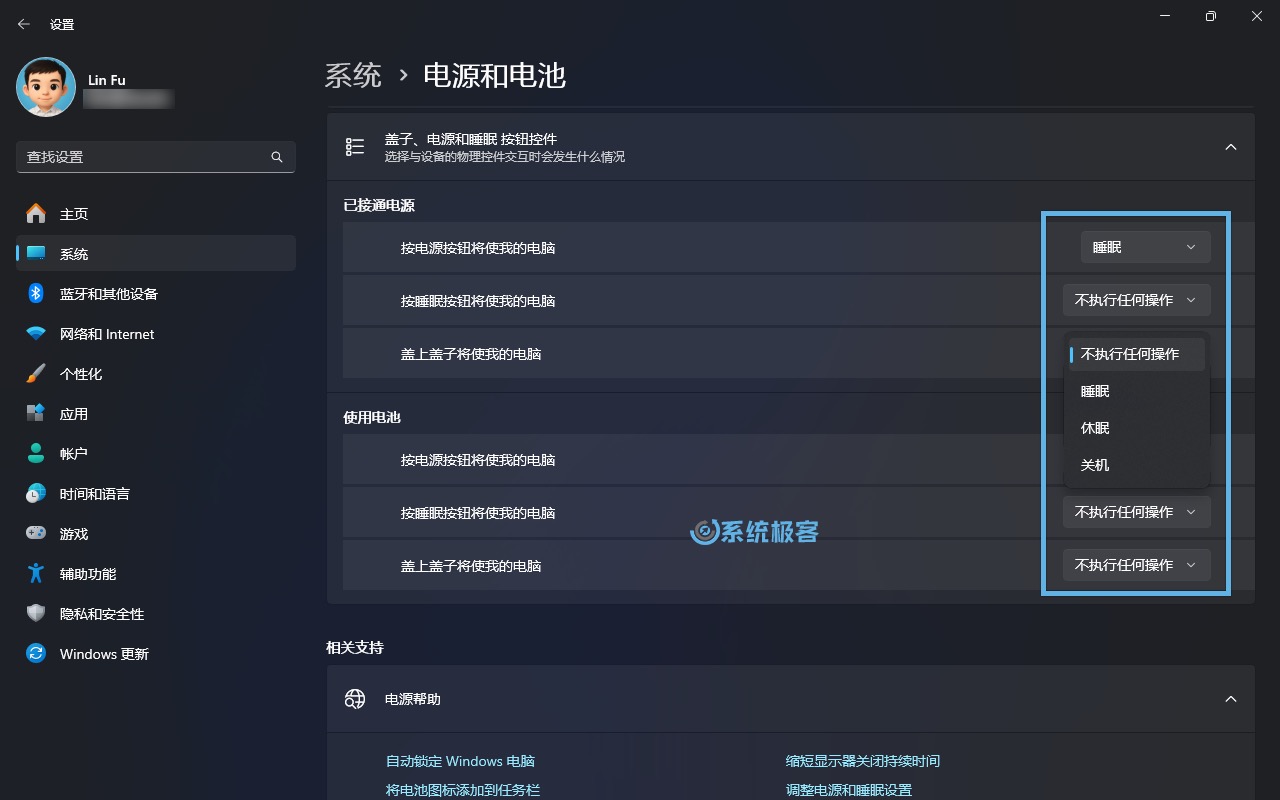Click the globe icon beside 电源帮助
The height and width of the screenshot is (800, 1280).
[355, 699]
